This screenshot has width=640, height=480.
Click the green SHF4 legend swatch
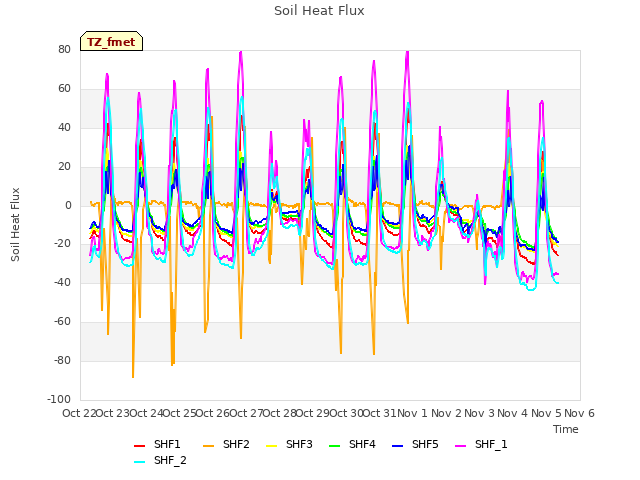coord(334,446)
